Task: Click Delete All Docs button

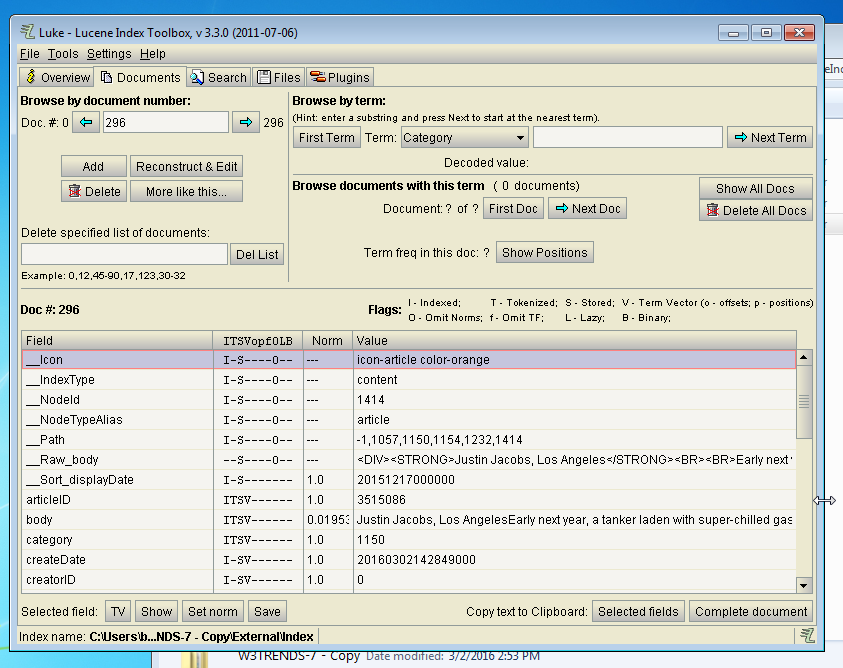Action: tap(755, 210)
